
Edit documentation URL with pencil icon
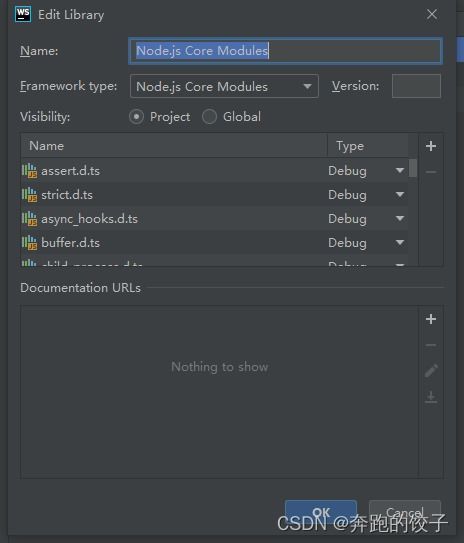tap(431, 371)
